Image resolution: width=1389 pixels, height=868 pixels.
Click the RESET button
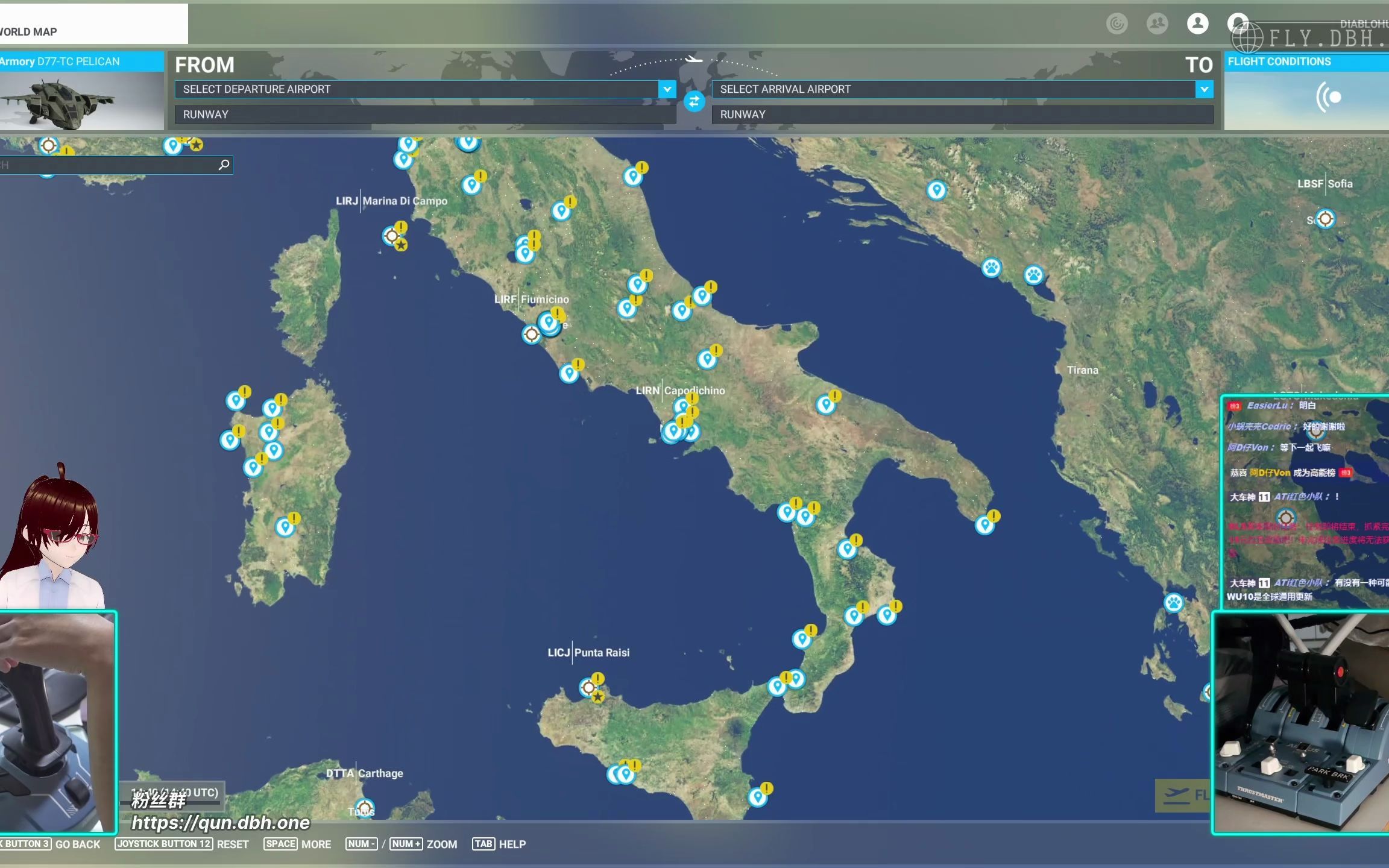233,844
